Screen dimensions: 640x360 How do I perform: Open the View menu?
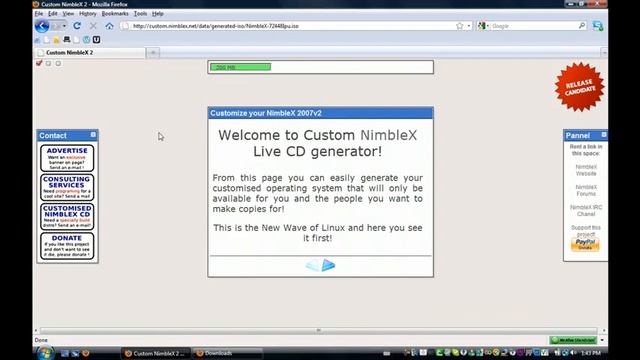[x=68, y=13]
